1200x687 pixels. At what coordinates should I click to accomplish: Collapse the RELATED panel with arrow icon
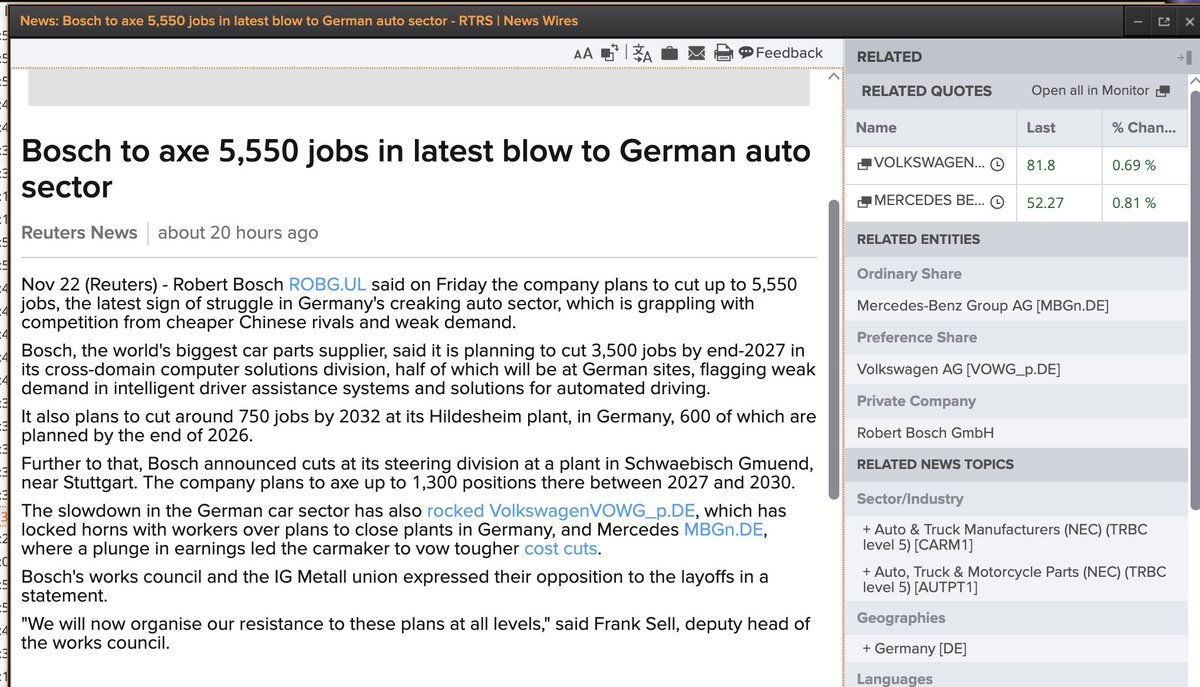[x=1185, y=58]
